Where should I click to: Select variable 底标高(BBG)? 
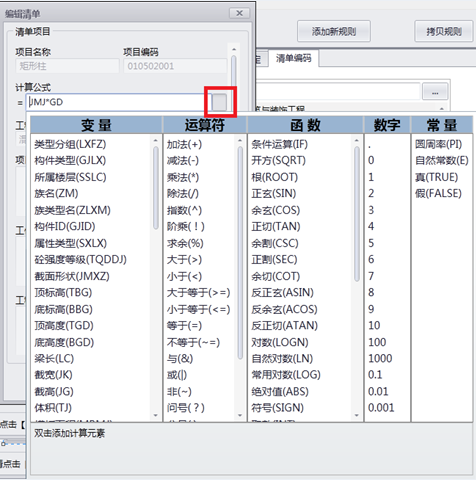(x=63, y=309)
